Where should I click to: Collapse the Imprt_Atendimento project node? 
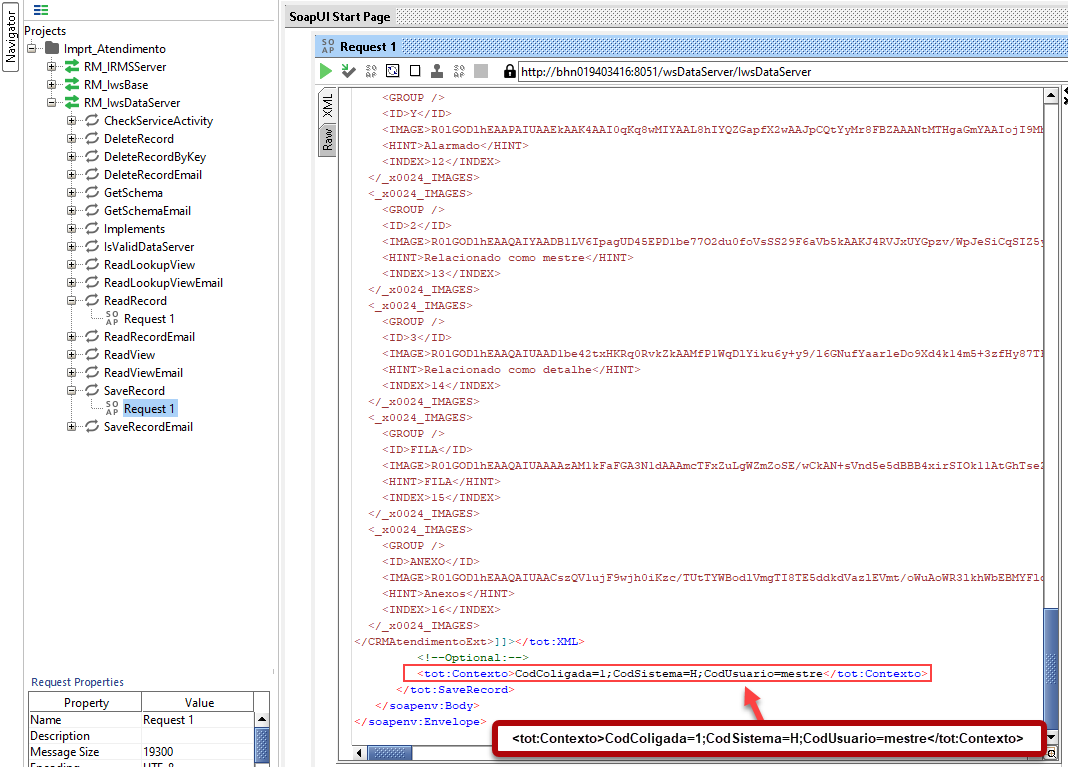click(x=31, y=48)
